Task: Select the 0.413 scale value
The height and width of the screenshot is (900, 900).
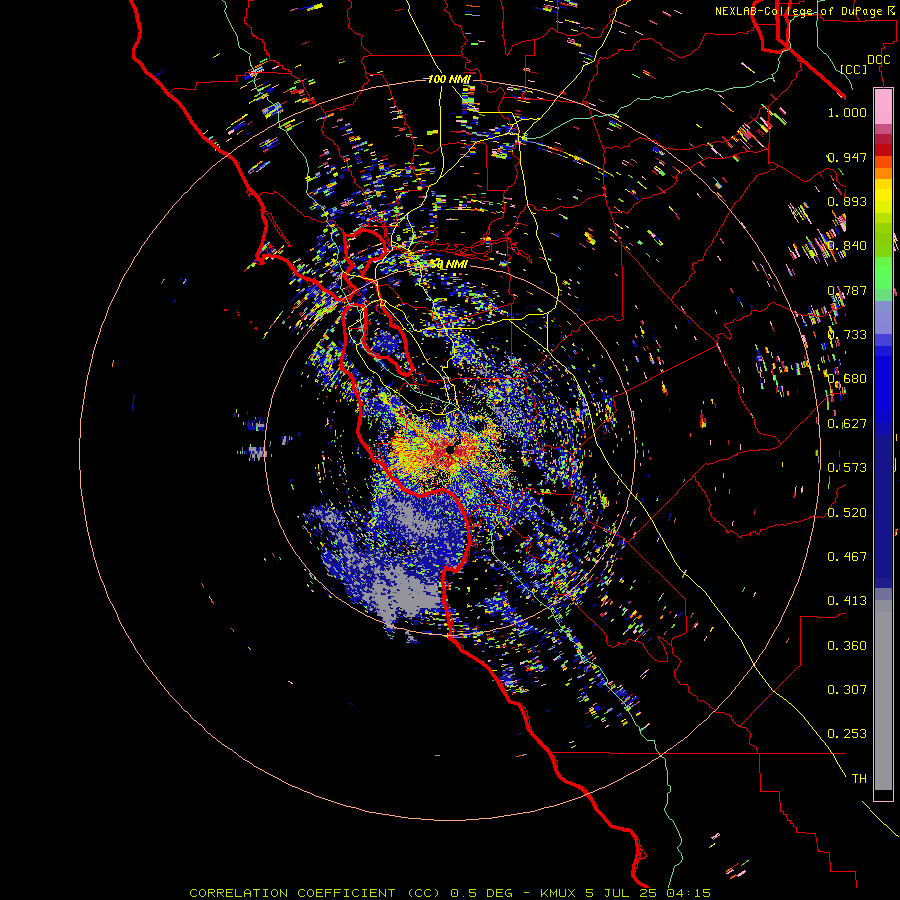Action: pos(847,601)
